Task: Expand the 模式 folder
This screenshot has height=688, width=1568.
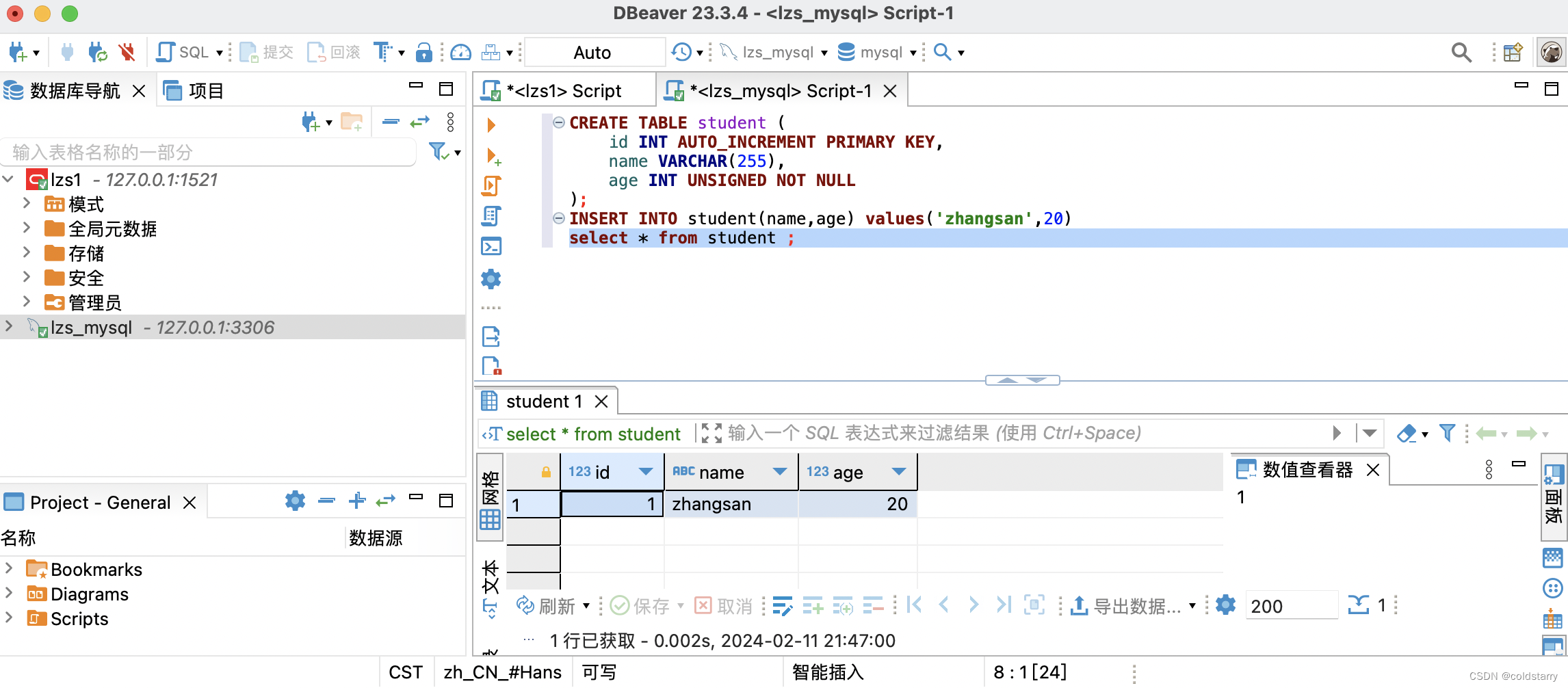Action: point(26,204)
